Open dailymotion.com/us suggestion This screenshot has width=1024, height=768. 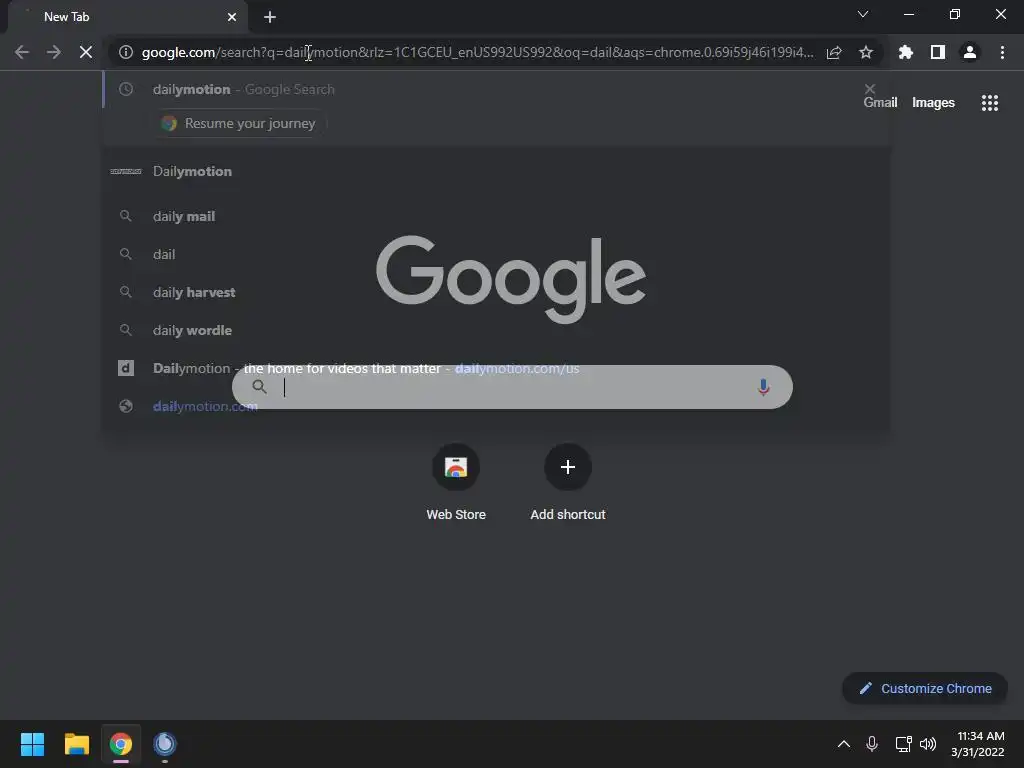click(496, 368)
